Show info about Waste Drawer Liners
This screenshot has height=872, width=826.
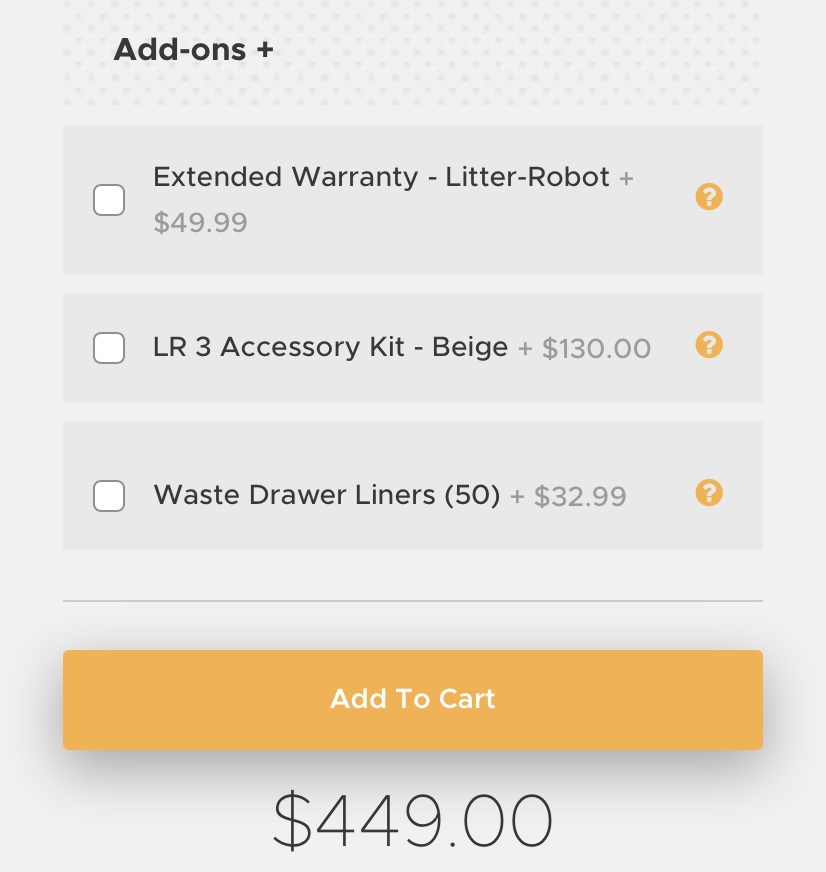[708, 493]
